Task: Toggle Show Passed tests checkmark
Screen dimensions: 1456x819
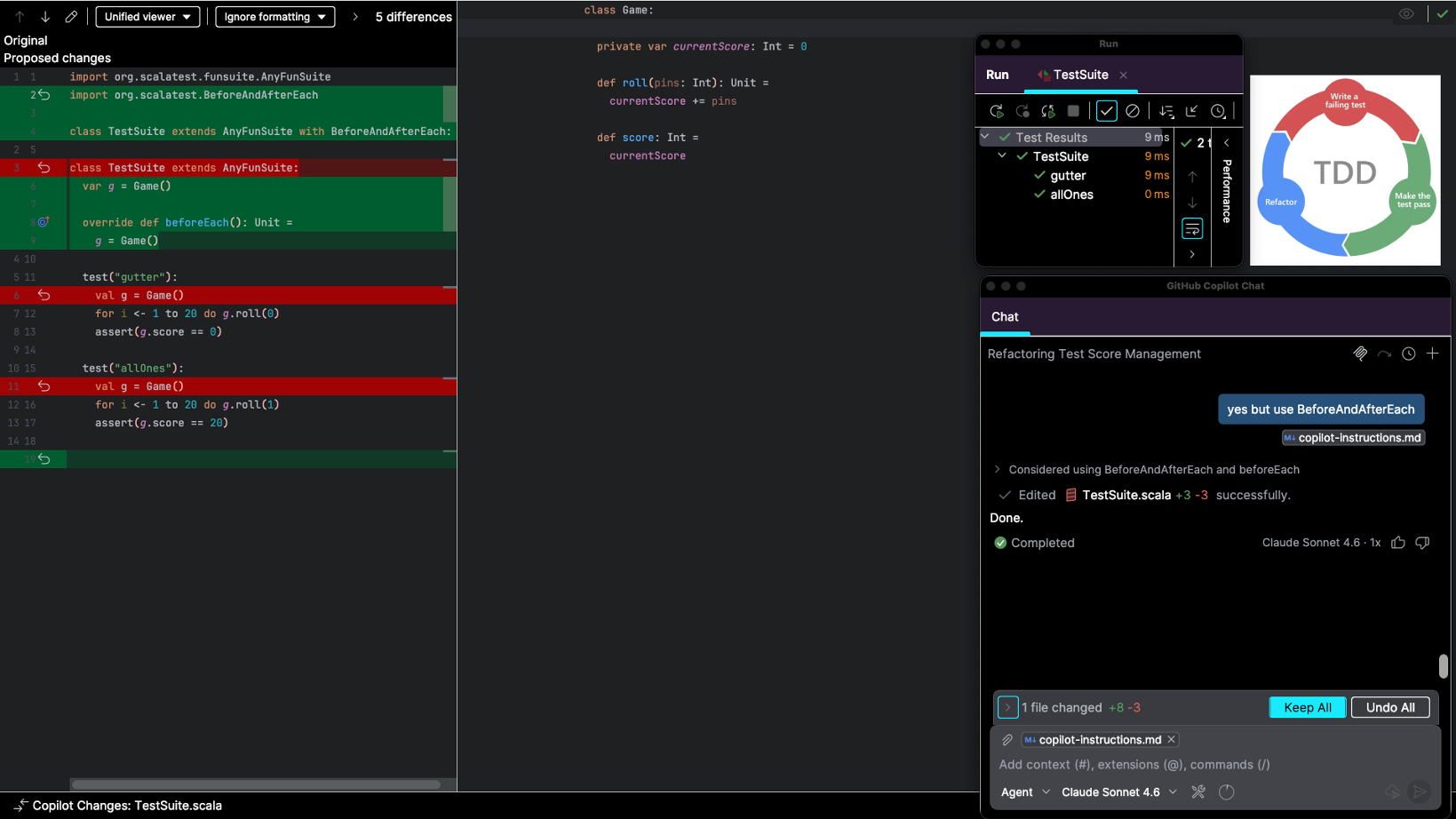Action: point(1106,111)
